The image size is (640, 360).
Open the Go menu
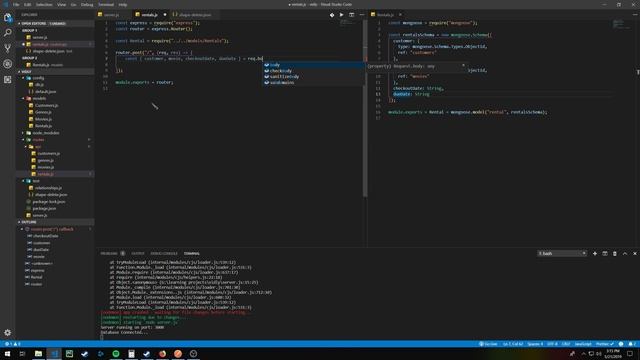pyautogui.click(x=73, y=4)
